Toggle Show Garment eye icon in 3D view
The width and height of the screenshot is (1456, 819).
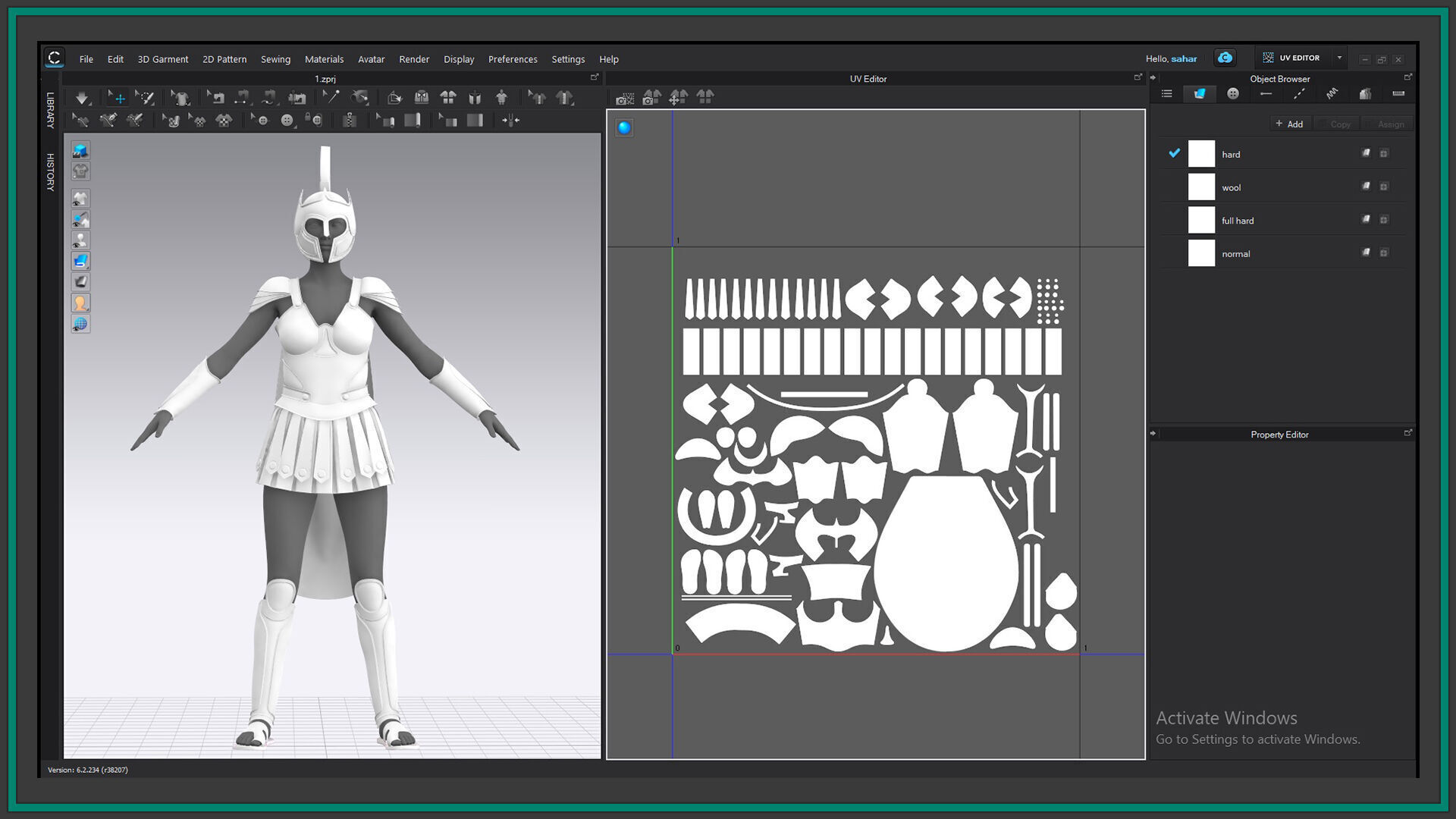coord(80,199)
